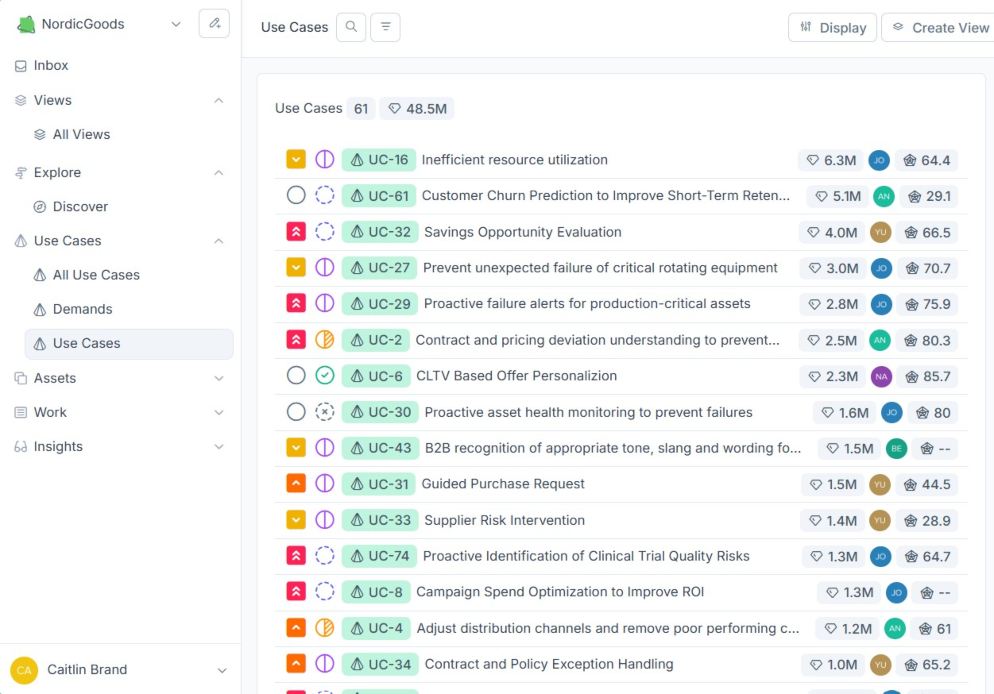Click the YU avatar on the UC-32 row

(881, 233)
